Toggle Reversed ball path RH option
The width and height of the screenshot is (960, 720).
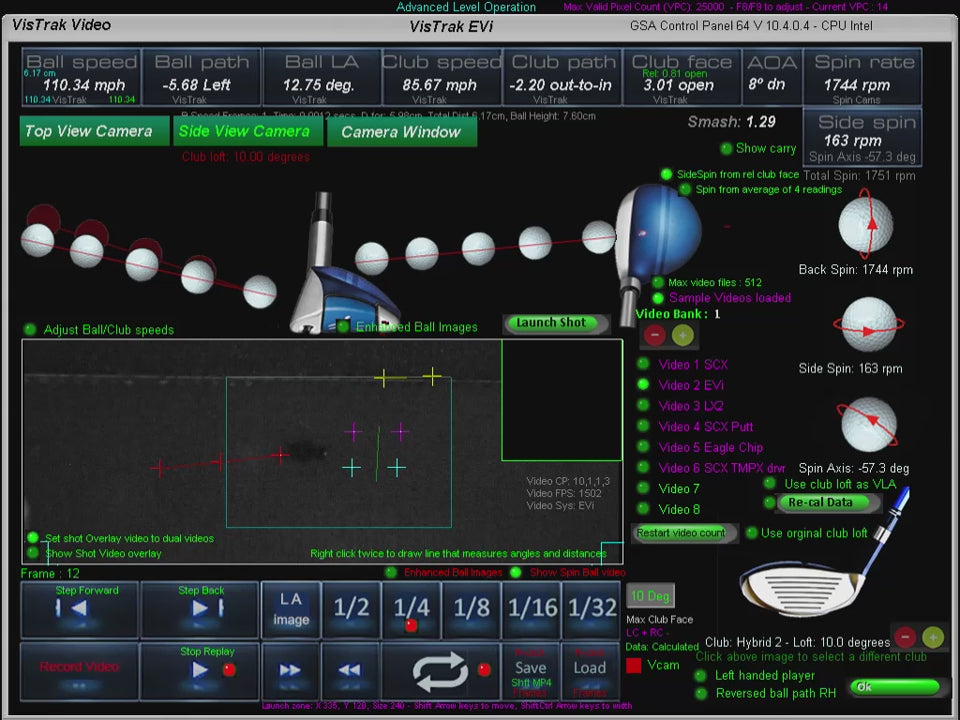point(700,694)
